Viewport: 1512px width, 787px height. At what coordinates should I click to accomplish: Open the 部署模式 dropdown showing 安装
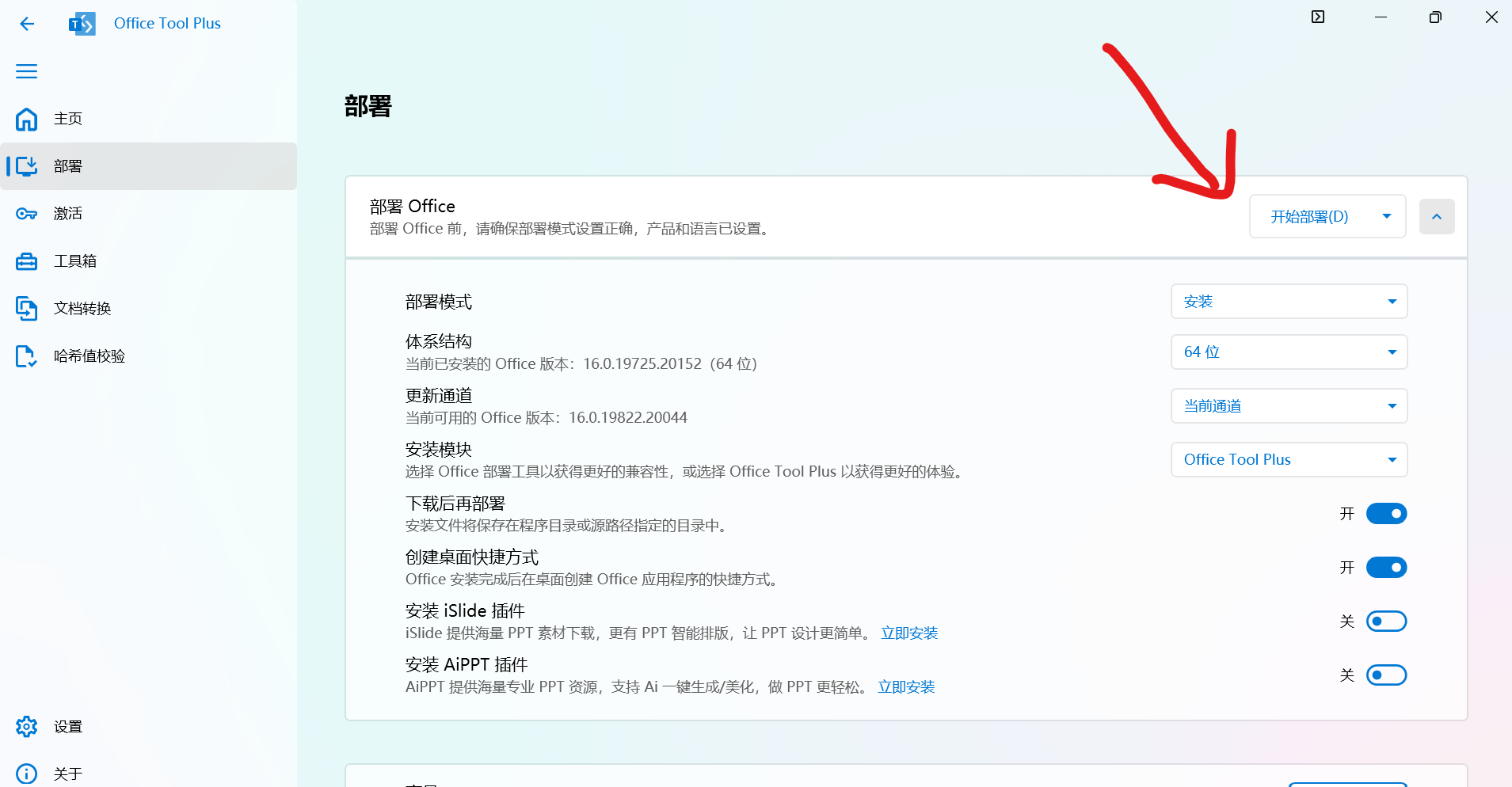[1289, 302]
